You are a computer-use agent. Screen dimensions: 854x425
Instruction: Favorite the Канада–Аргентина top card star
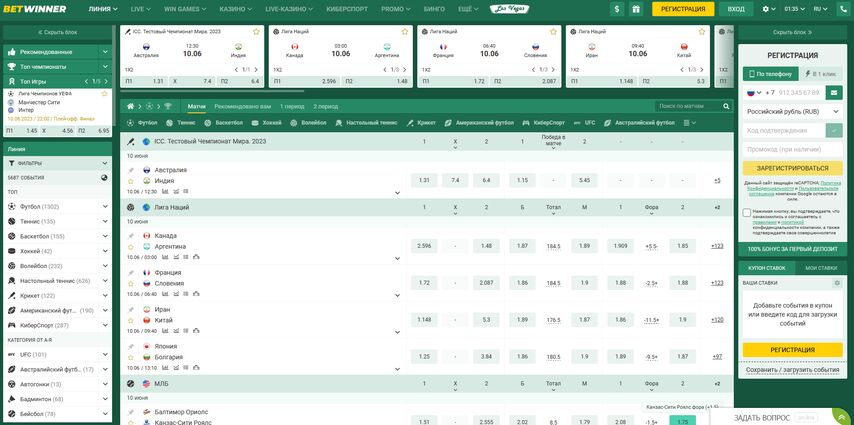[405, 32]
